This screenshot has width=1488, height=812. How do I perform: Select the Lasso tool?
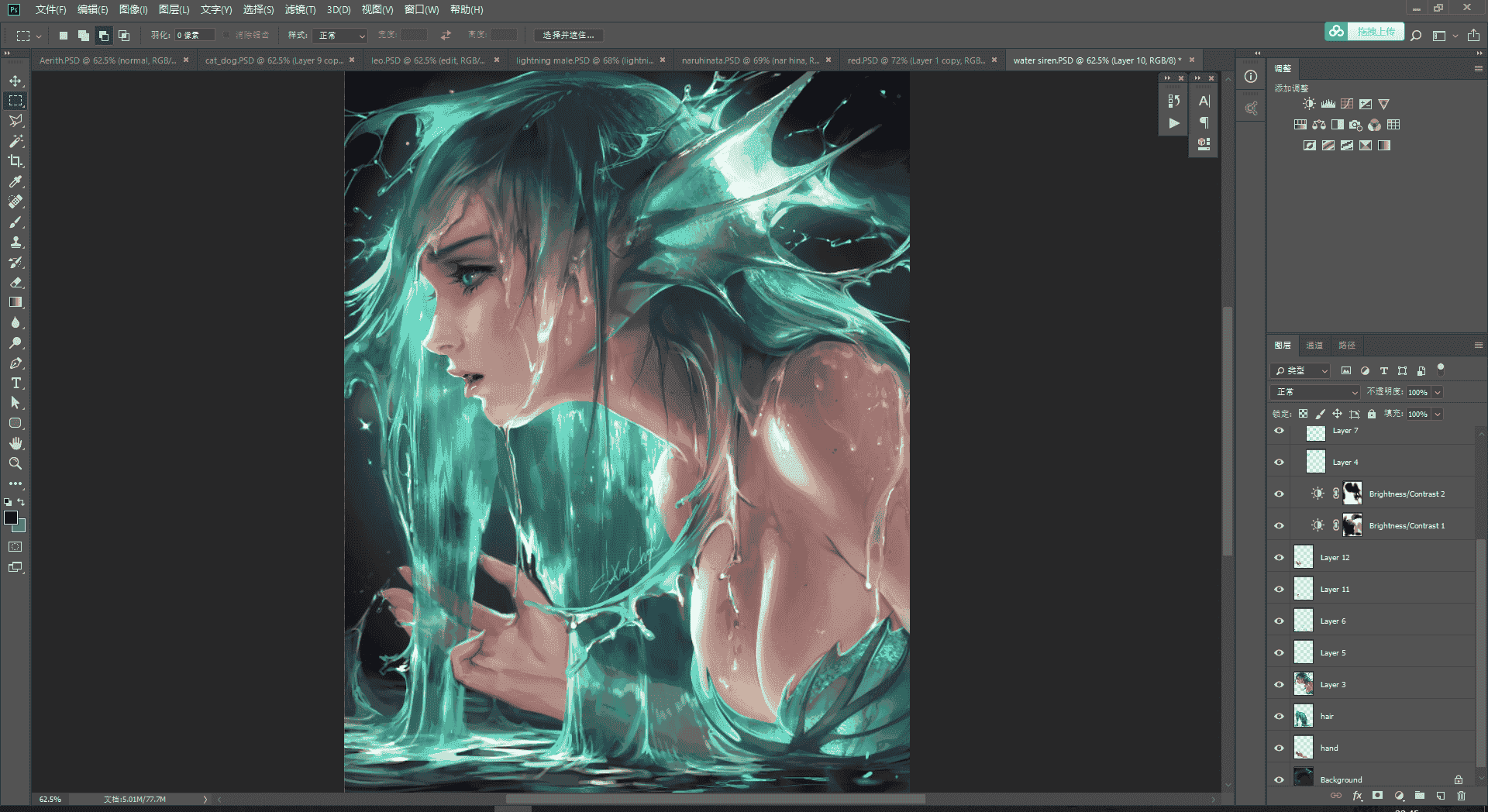coord(15,121)
